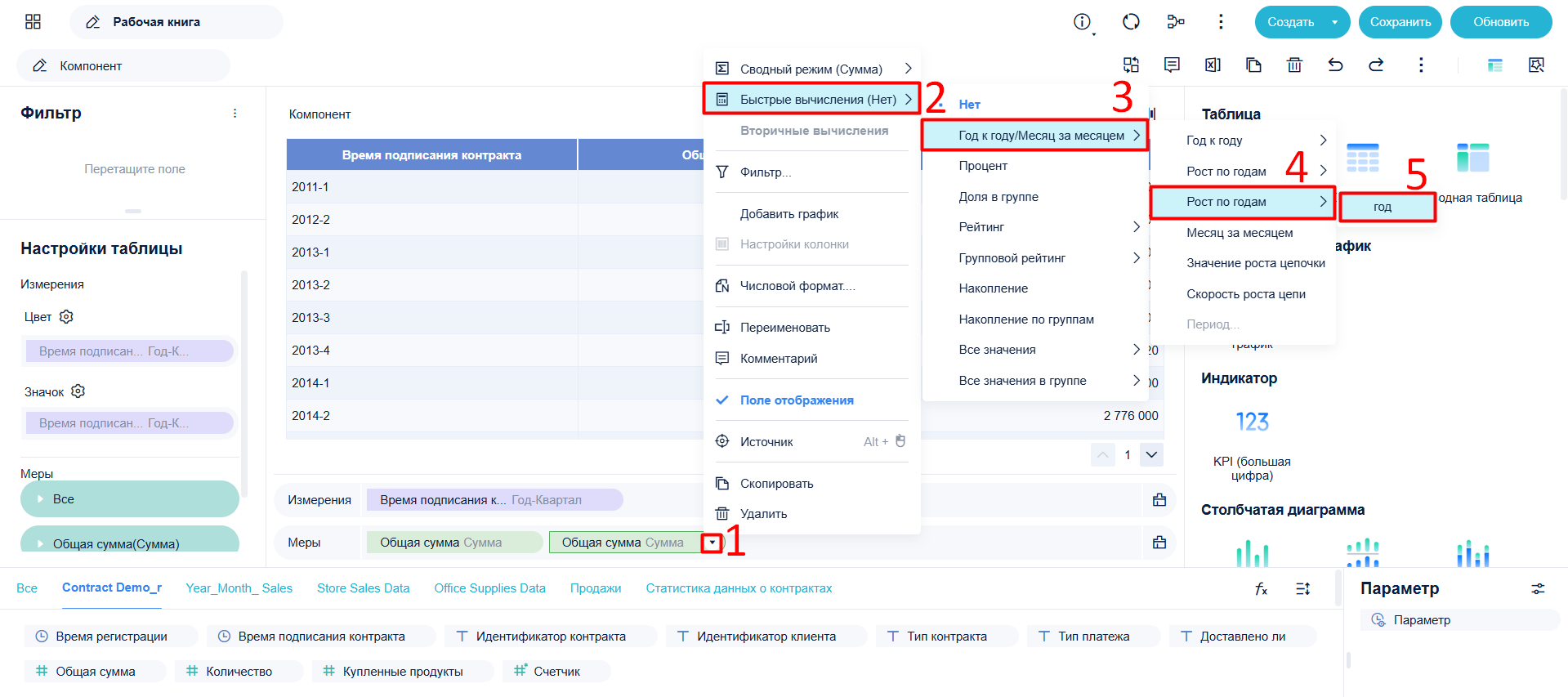Screen dimensions: 1568x697
Task: Open dropdown arrow on second Общая сумма measure
Action: [x=713, y=543]
